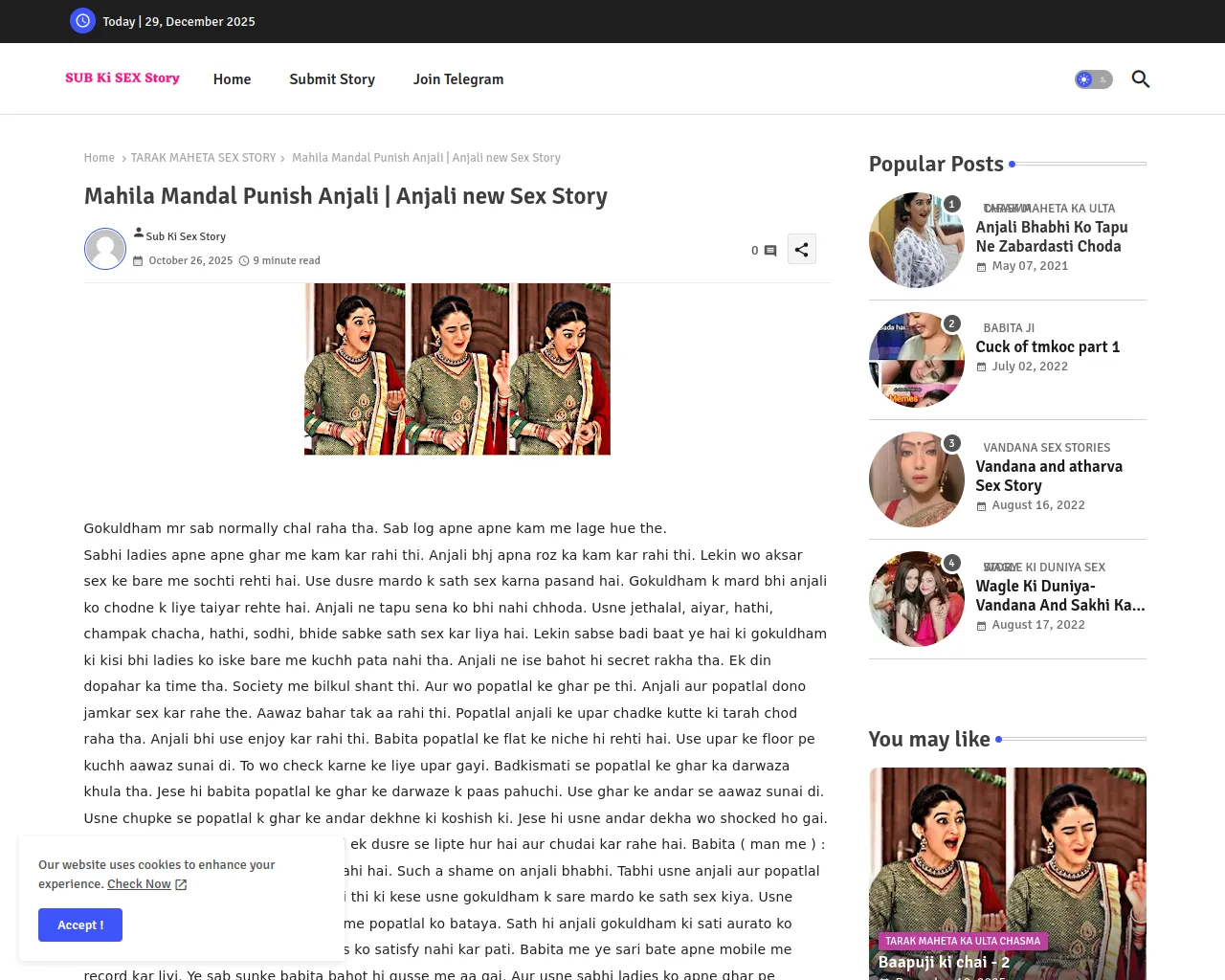The height and width of the screenshot is (980, 1225).
Task: Click the site logo in the header
Action: click(122, 78)
